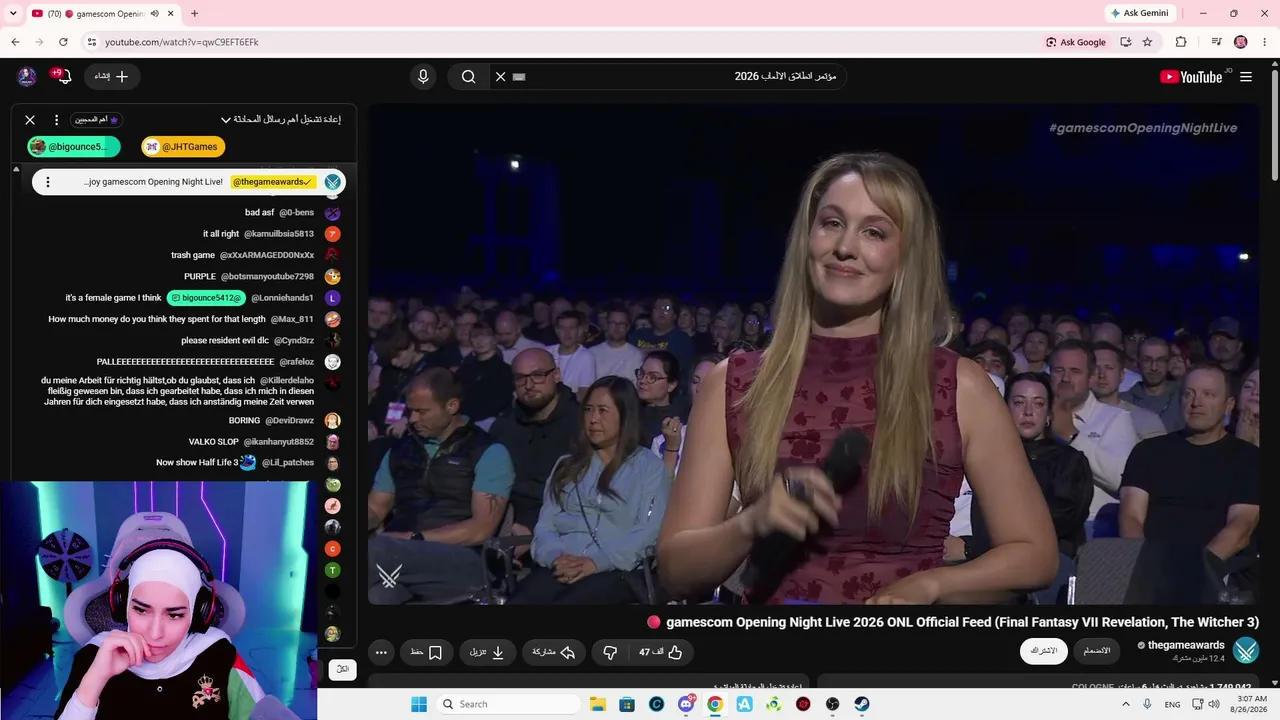Reload the YouTube page

coord(63,42)
